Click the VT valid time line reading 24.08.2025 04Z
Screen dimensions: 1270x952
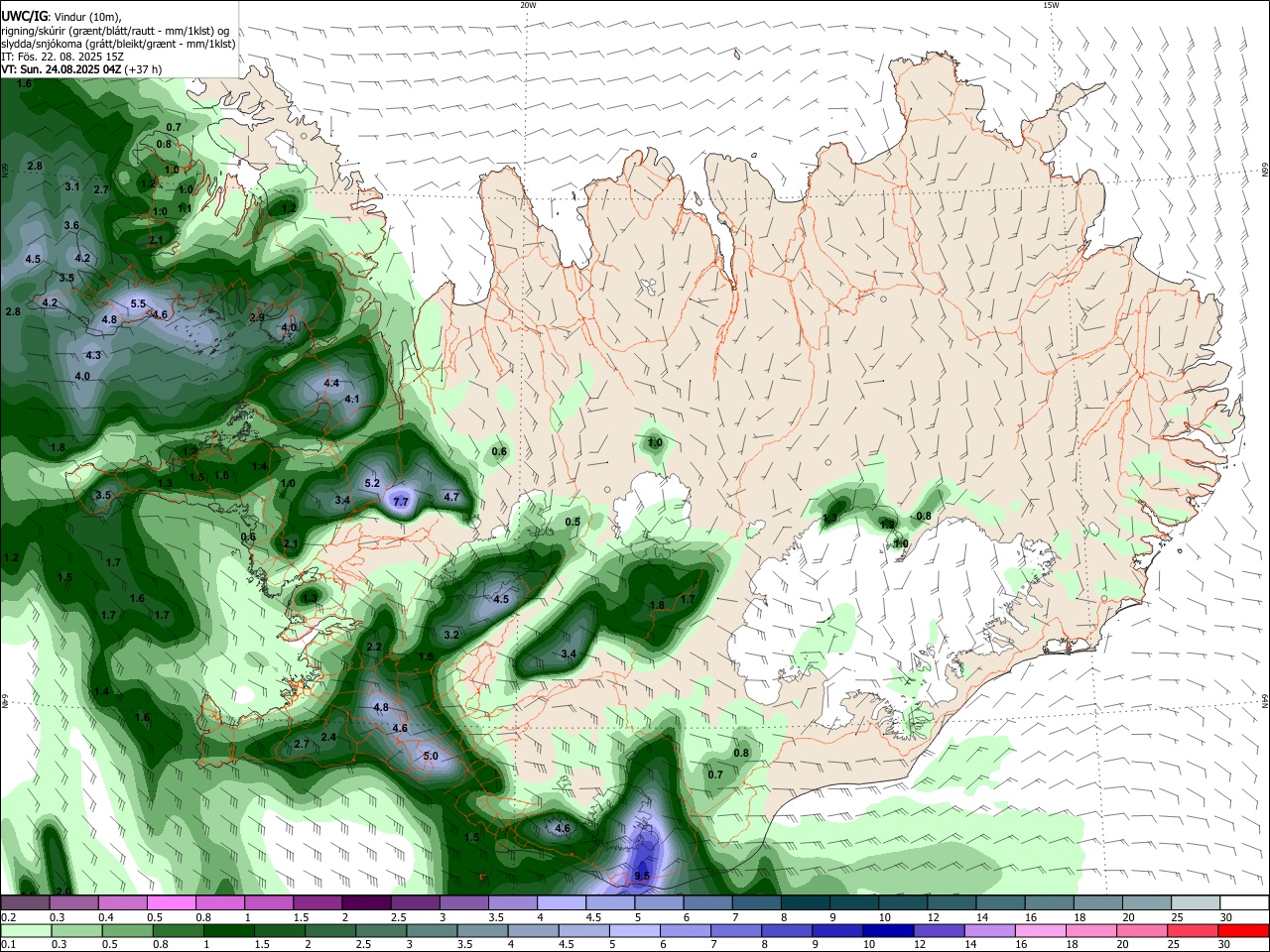click(81, 69)
